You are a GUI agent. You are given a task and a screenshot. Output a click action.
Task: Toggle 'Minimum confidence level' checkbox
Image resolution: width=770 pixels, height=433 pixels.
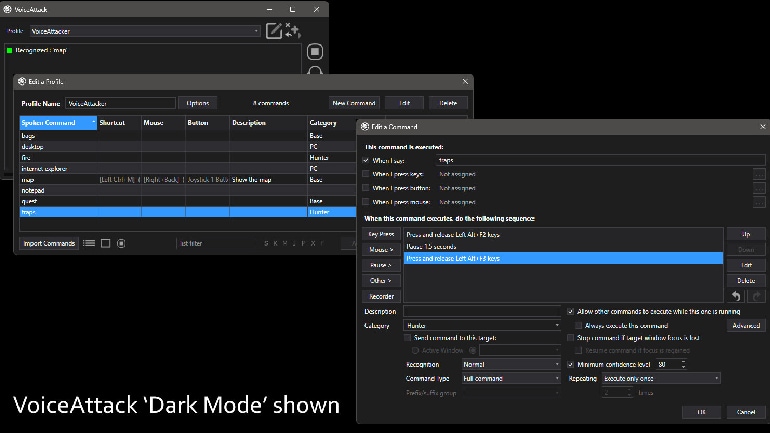[x=571, y=364]
